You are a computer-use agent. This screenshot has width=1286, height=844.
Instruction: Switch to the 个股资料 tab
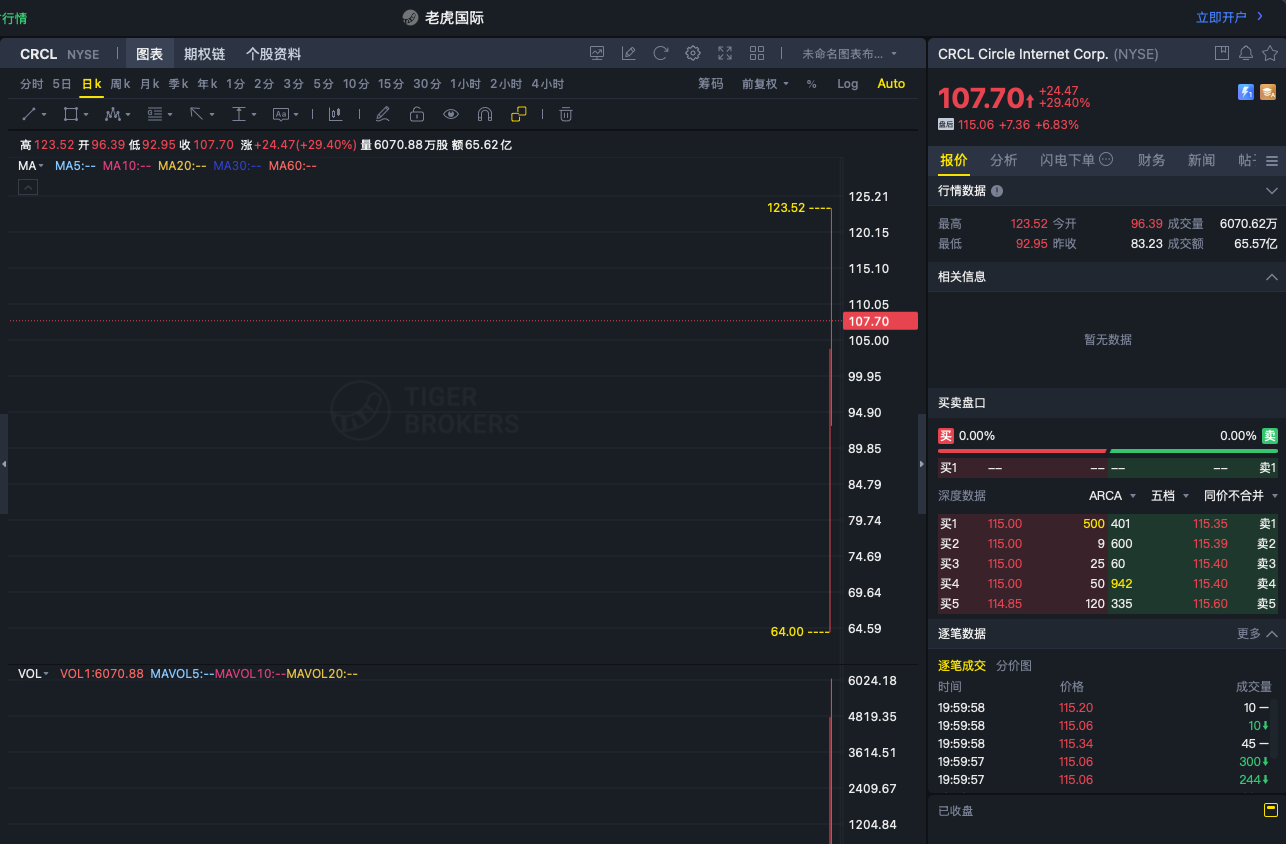273,54
